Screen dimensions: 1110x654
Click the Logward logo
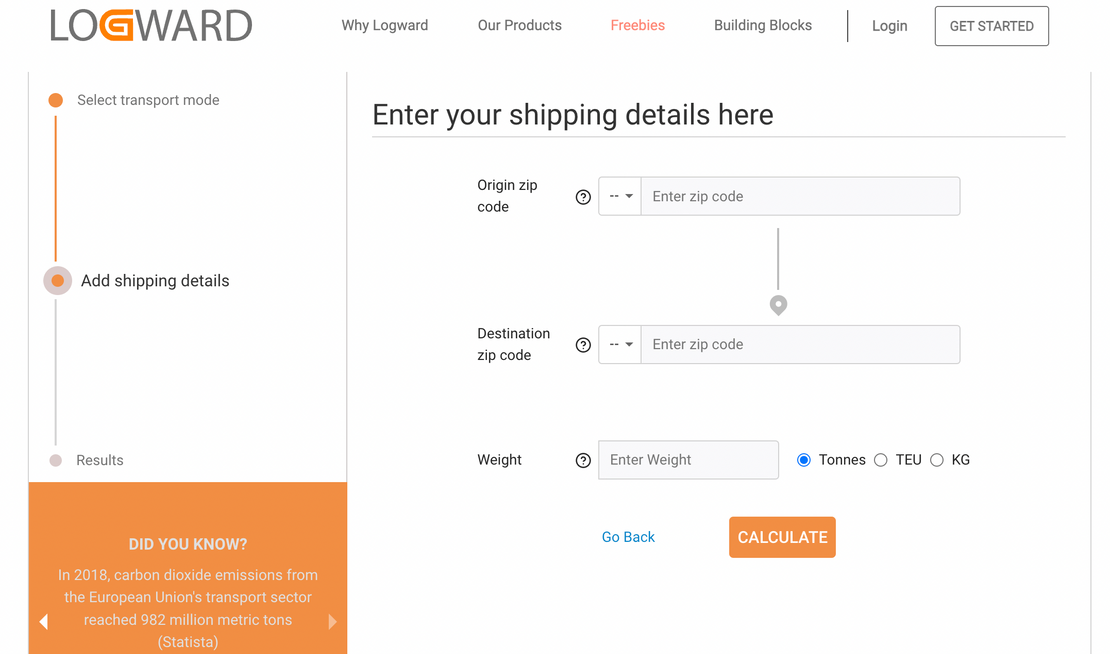coord(151,26)
